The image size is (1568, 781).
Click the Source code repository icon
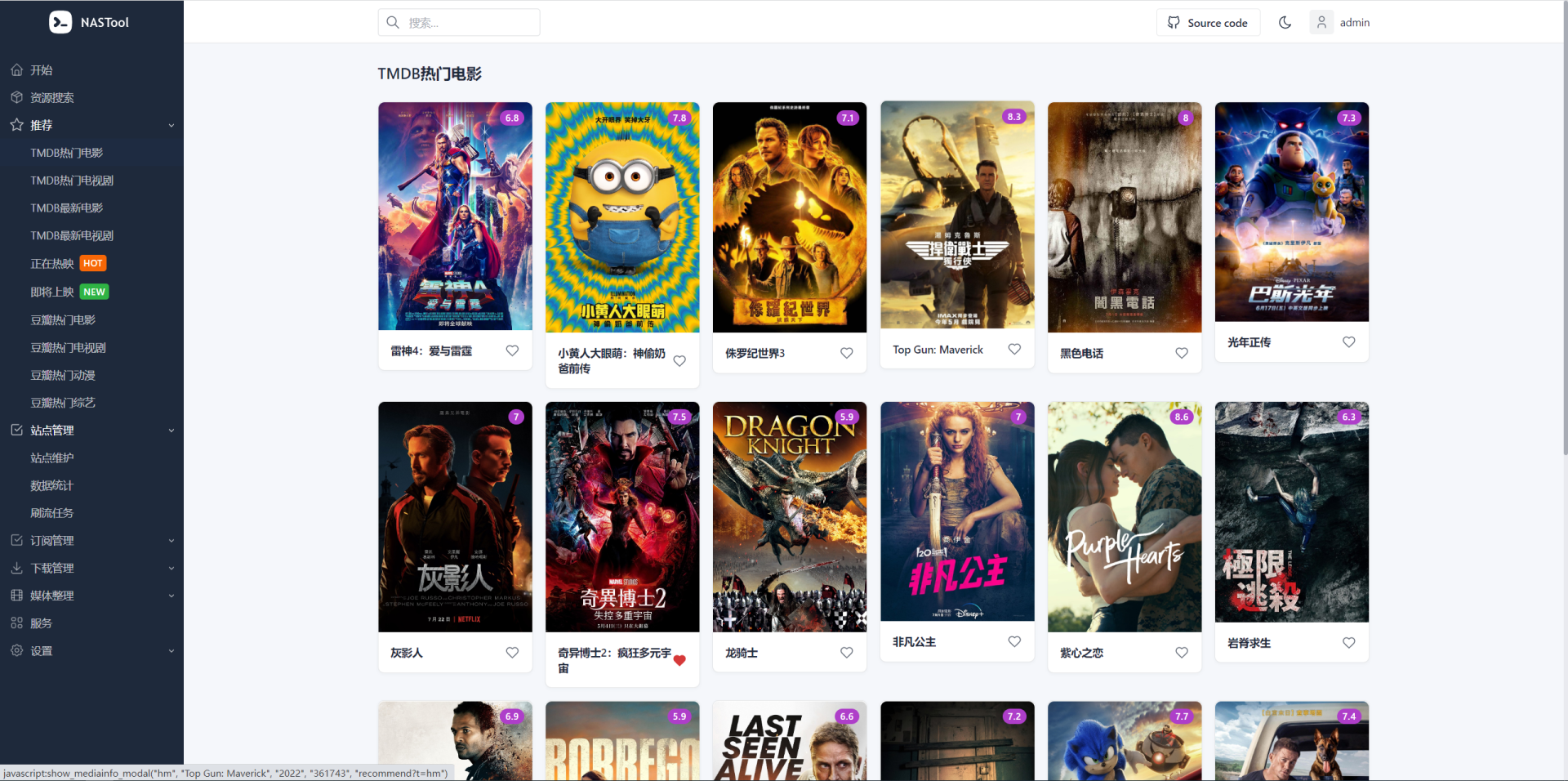(1174, 22)
